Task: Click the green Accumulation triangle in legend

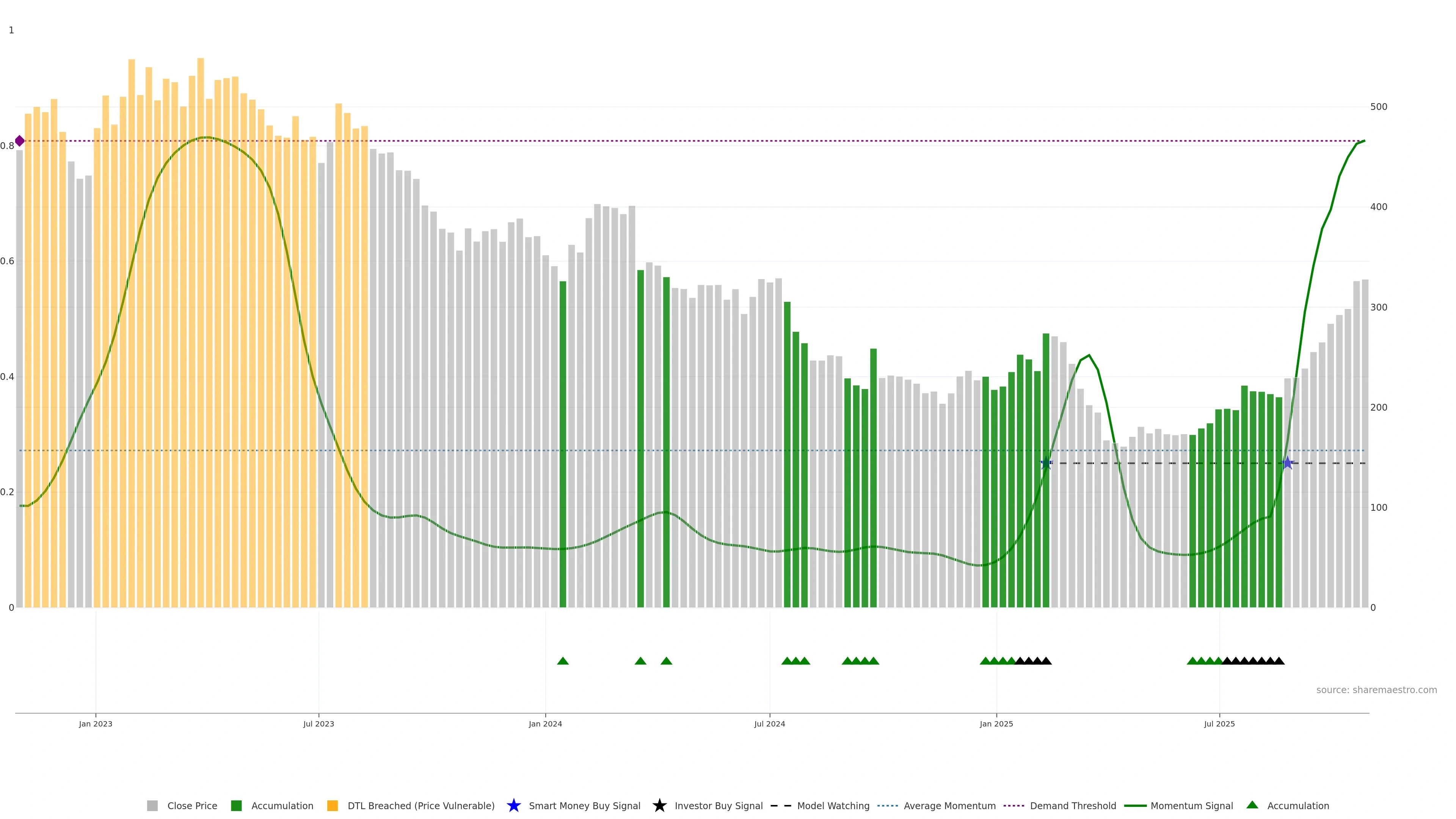Action: 1252,805
